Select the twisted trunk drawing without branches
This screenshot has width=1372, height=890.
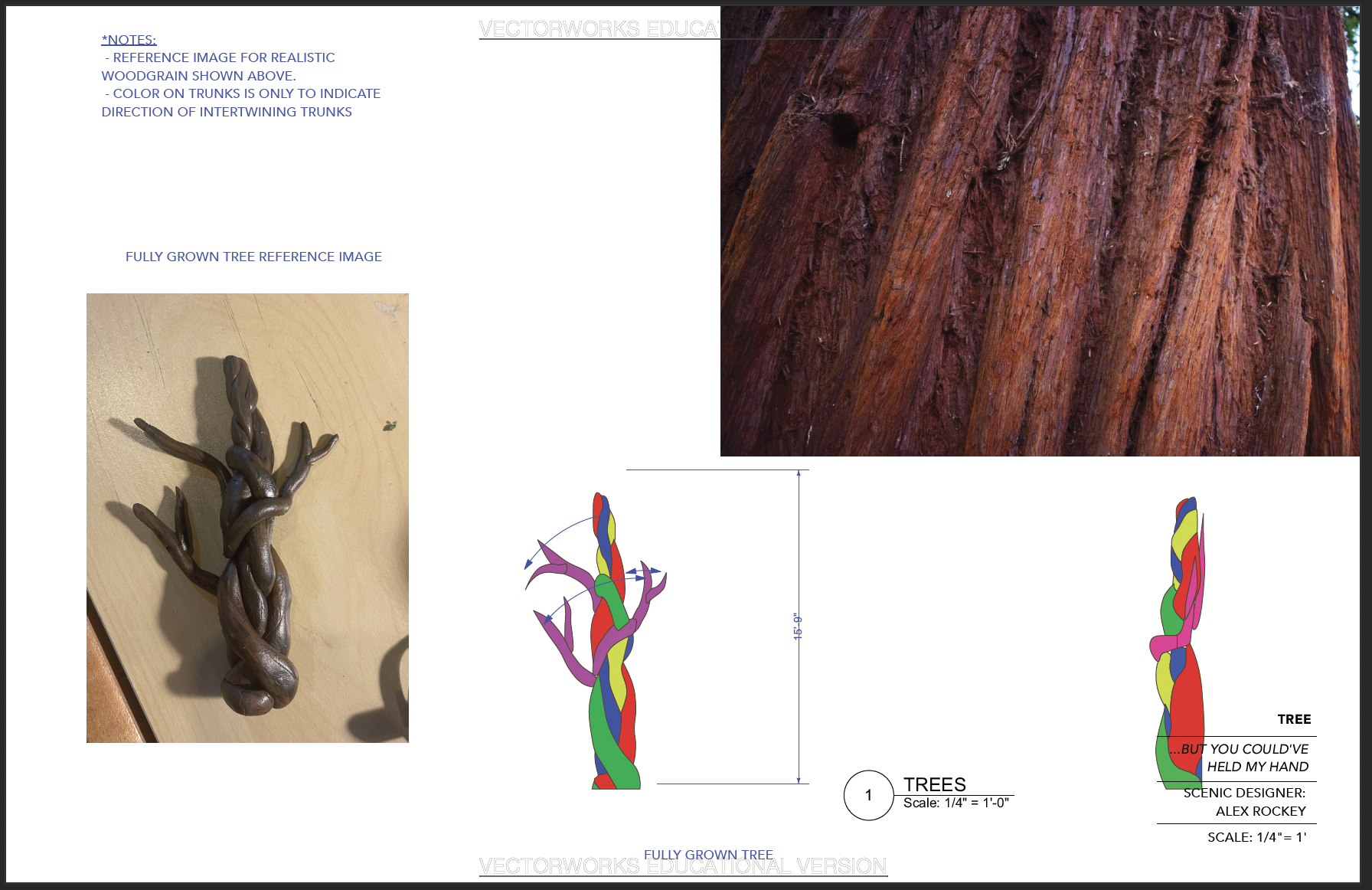(1178, 643)
